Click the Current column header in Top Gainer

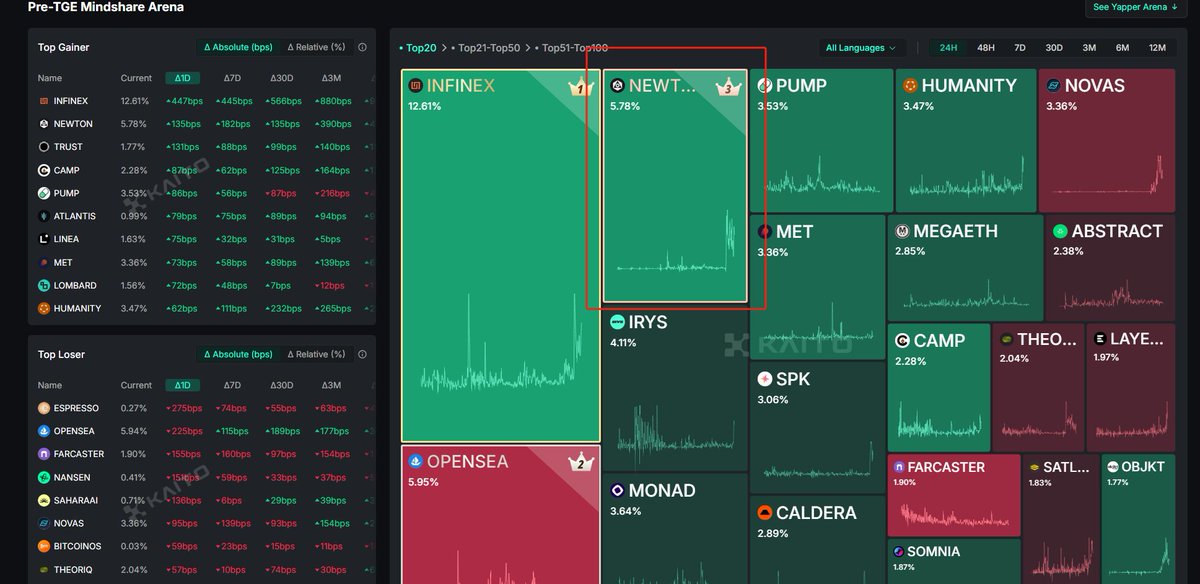[x=136, y=78]
